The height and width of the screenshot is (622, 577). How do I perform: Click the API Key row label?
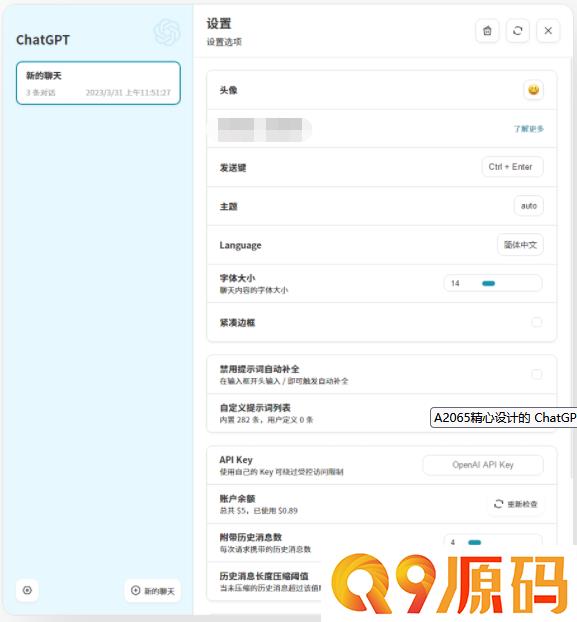coord(236,459)
